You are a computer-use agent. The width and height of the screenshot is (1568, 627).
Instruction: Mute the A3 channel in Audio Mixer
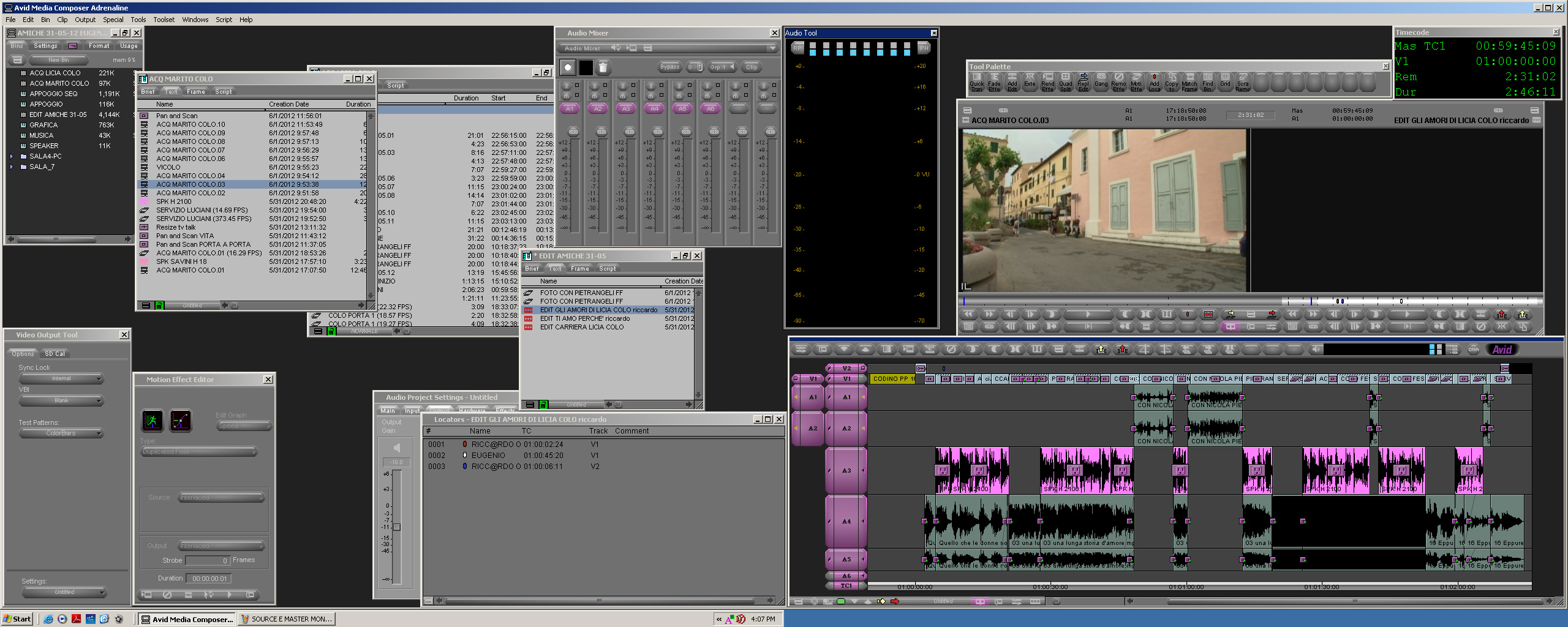point(623,96)
